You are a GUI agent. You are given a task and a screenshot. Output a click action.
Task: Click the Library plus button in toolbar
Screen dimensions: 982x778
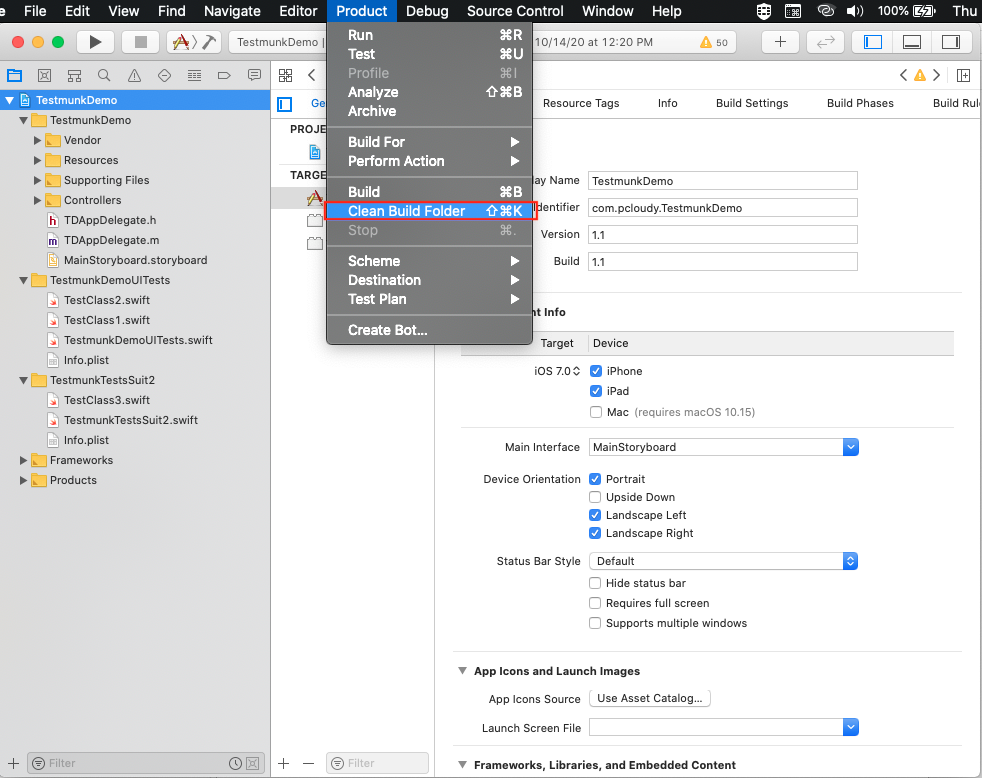(x=780, y=42)
